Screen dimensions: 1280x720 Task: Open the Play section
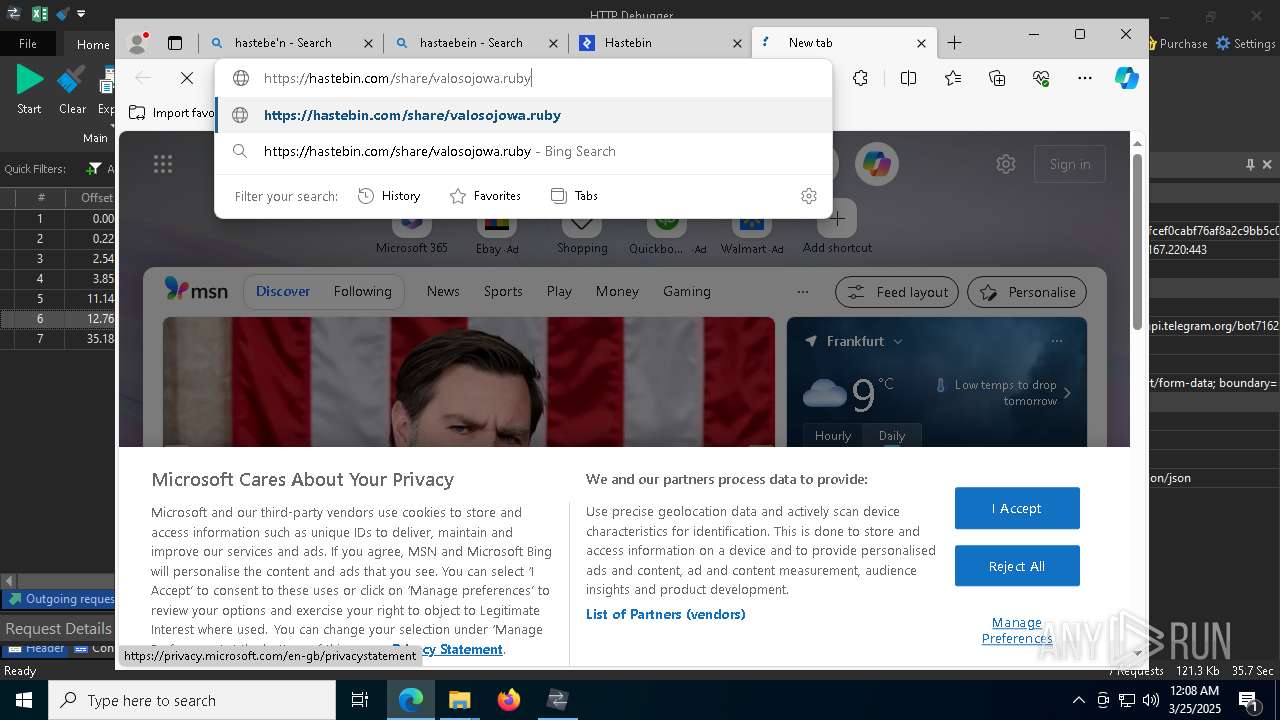coord(559,291)
